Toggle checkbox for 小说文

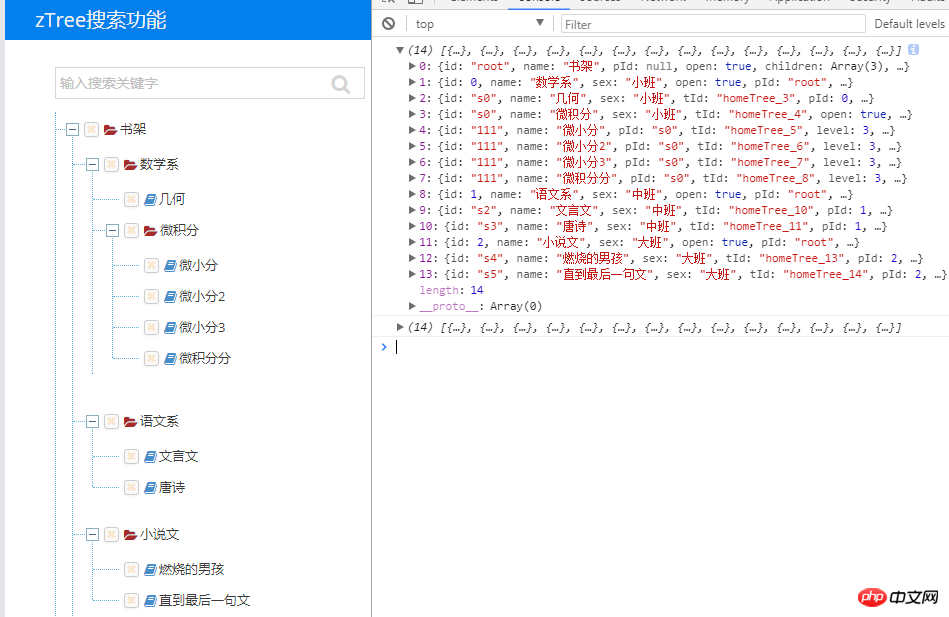111,535
